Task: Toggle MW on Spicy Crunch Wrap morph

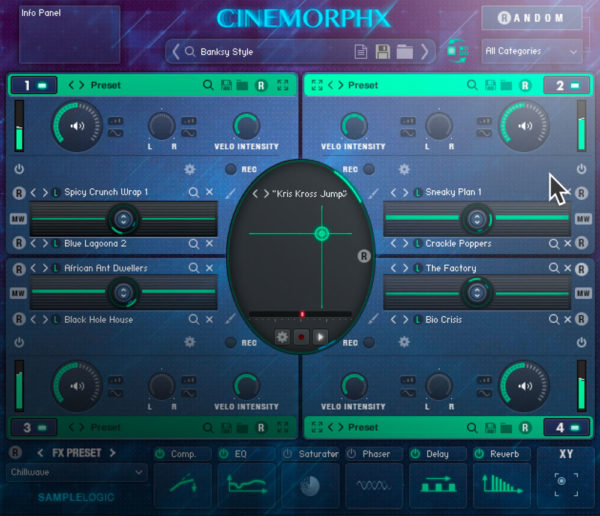Action: [x=18, y=219]
